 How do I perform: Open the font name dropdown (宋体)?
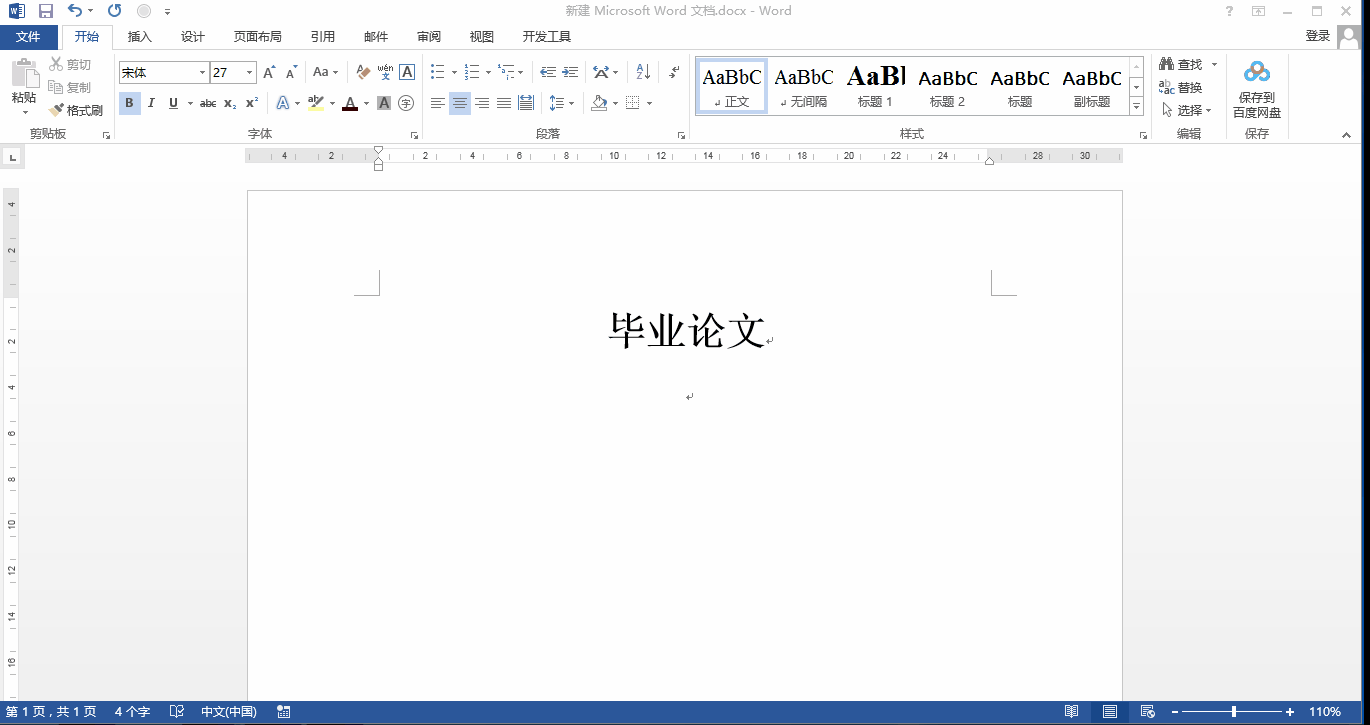tap(202, 73)
